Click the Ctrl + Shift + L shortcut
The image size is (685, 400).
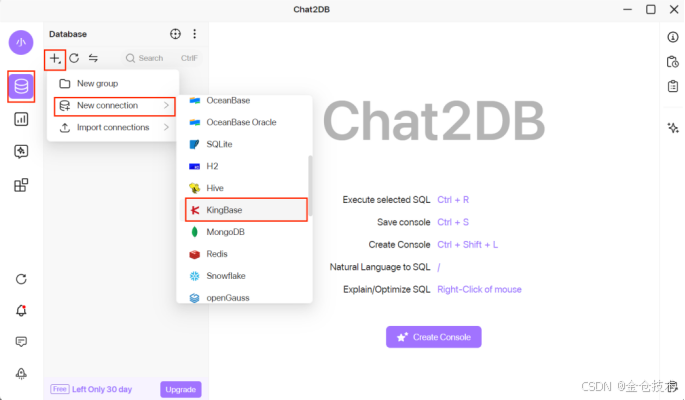tap(467, 245)
